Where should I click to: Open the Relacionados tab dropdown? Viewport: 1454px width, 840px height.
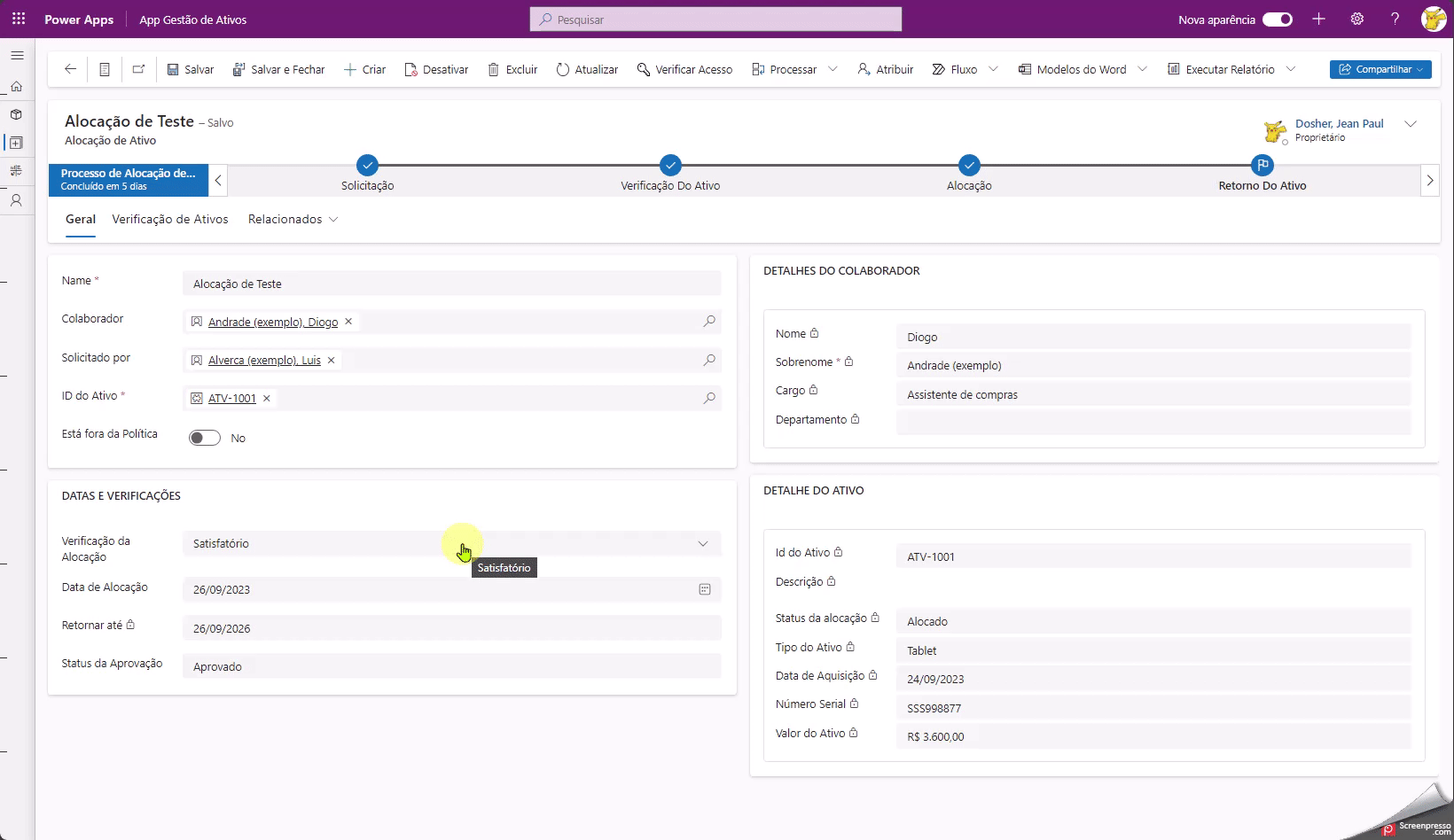tap(333, 219)
